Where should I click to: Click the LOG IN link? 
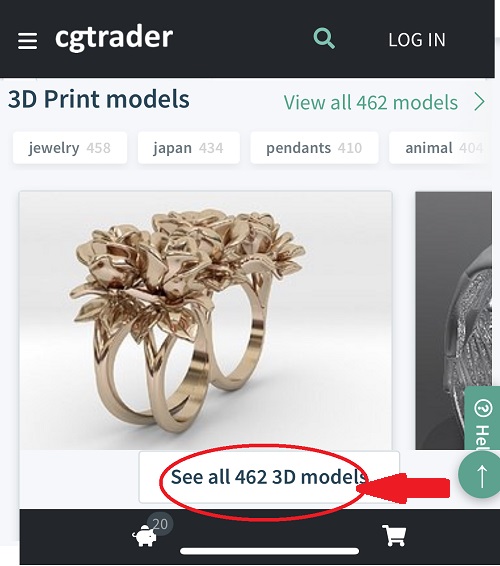(417, 40)
